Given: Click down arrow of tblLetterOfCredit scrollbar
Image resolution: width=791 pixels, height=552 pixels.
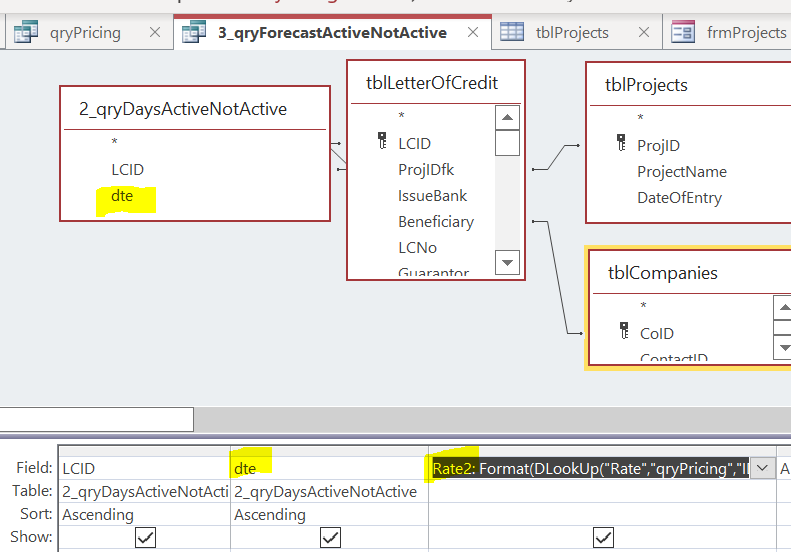Looking at the screenshot, I should pyautogui.click(x=507, y=262).
